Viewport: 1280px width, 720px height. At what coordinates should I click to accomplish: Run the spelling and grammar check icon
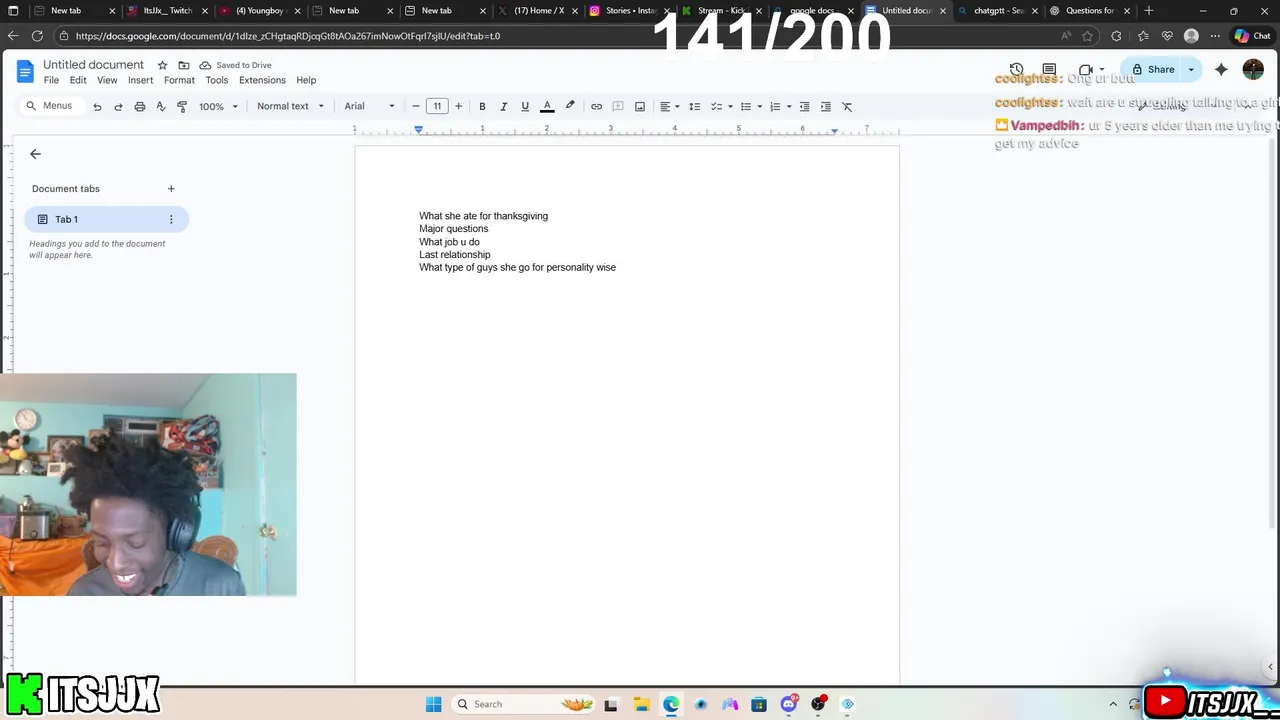coord(161,106)
